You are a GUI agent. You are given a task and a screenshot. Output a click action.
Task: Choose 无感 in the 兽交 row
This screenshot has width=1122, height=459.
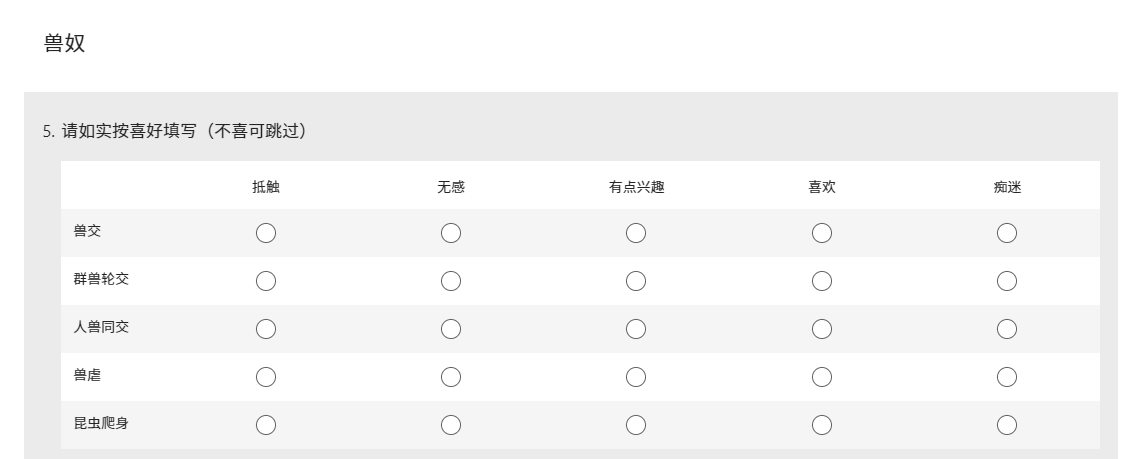click(x=451, y=233)
